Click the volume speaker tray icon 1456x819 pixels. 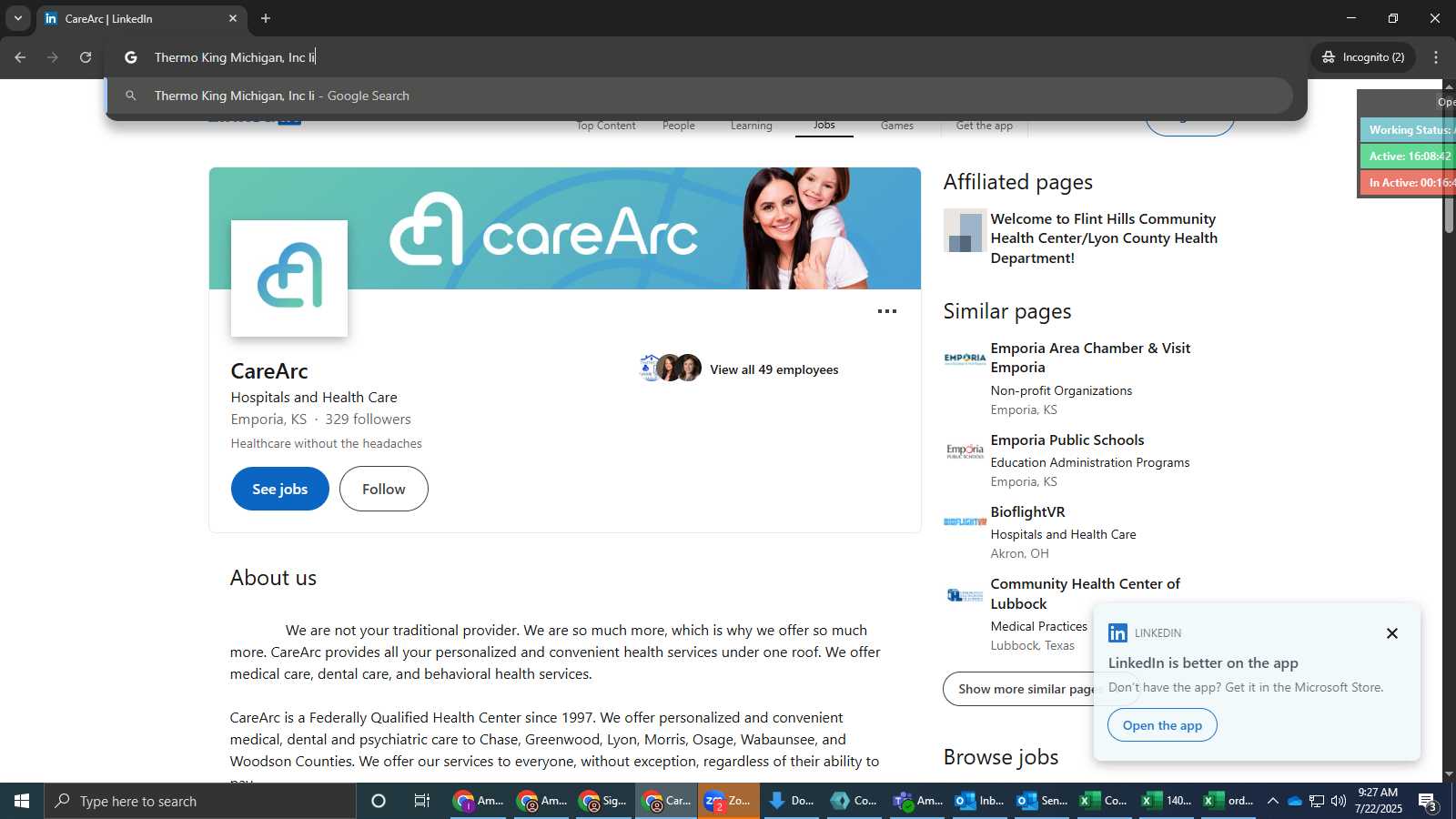[x=1339, y=801]
